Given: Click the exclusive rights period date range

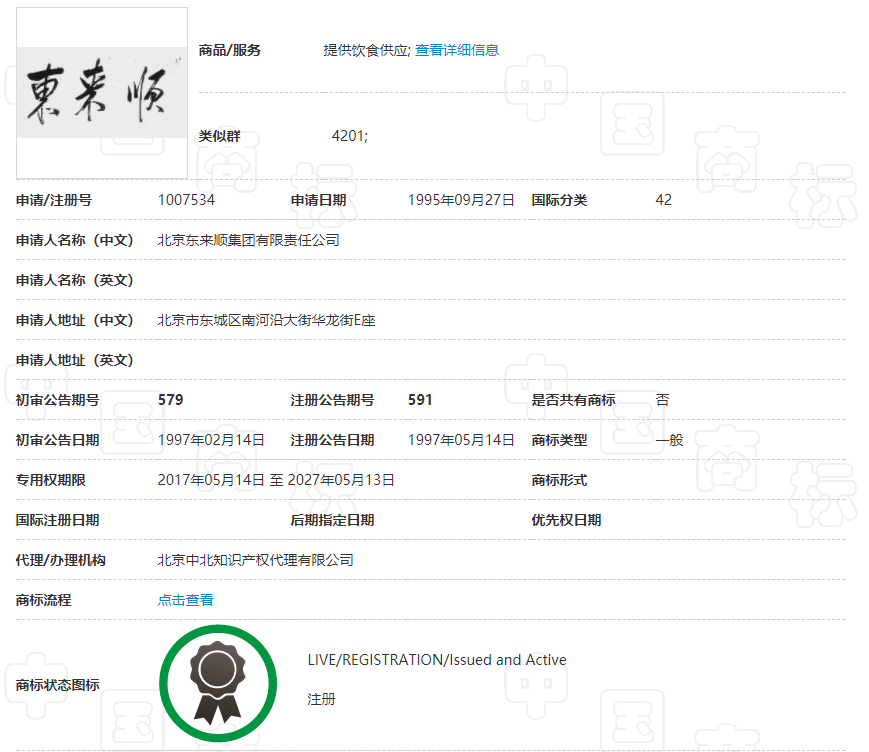Looking at the screenshot, I should pyautogui.click(x=276, y=480).
